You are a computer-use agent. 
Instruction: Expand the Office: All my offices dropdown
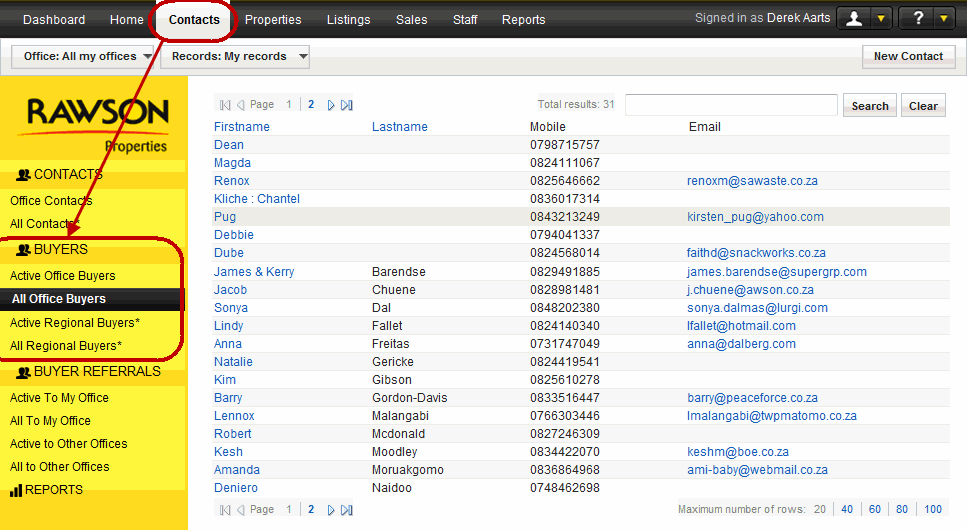point(84,57)
